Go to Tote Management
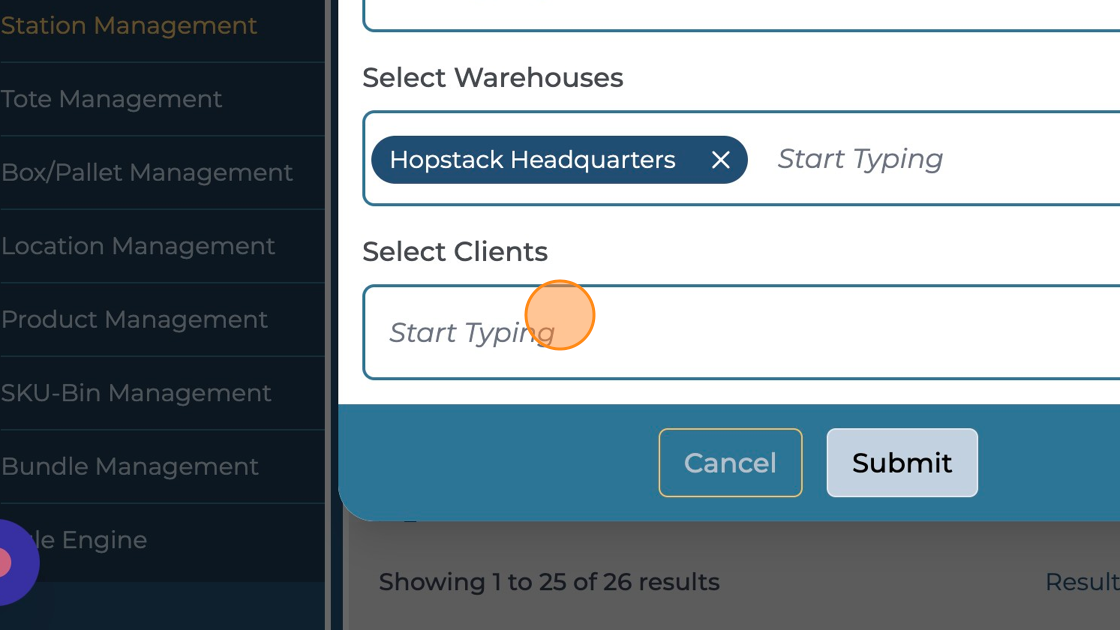The height and width of the screenshot is (630, 1120). (x=112, y=99)
